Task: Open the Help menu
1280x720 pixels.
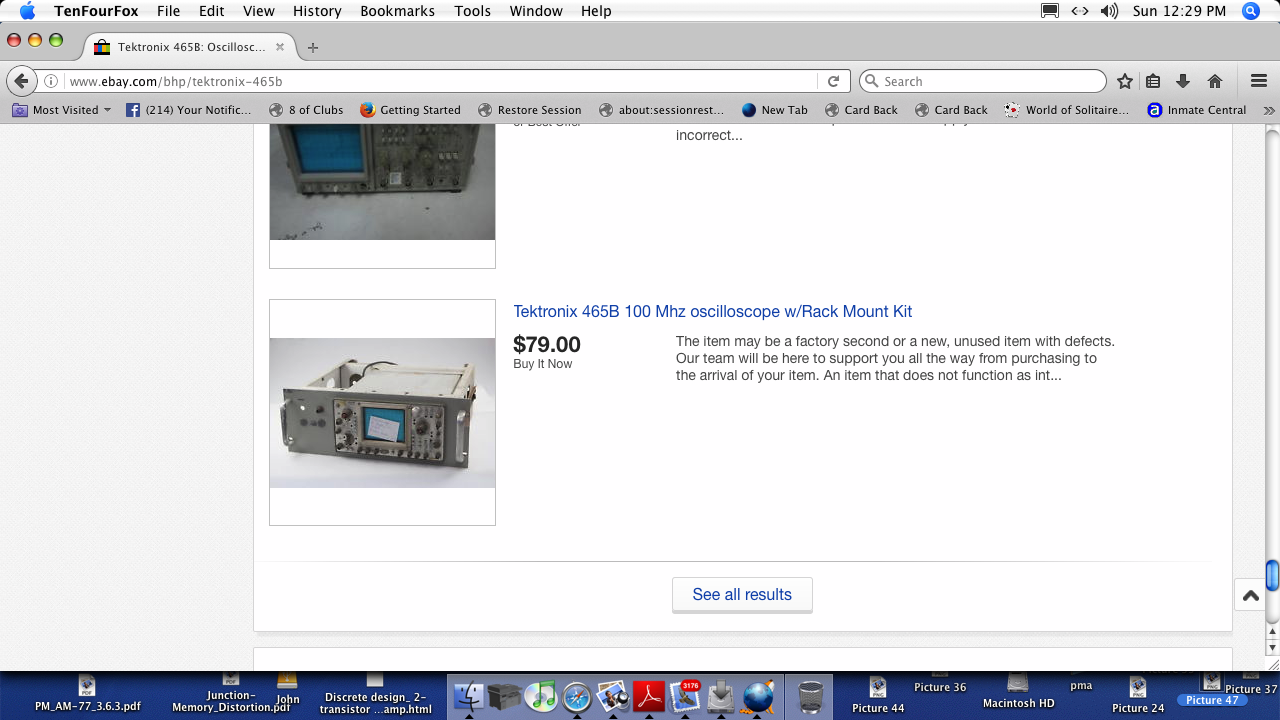Action: click(x=596, y=11)
